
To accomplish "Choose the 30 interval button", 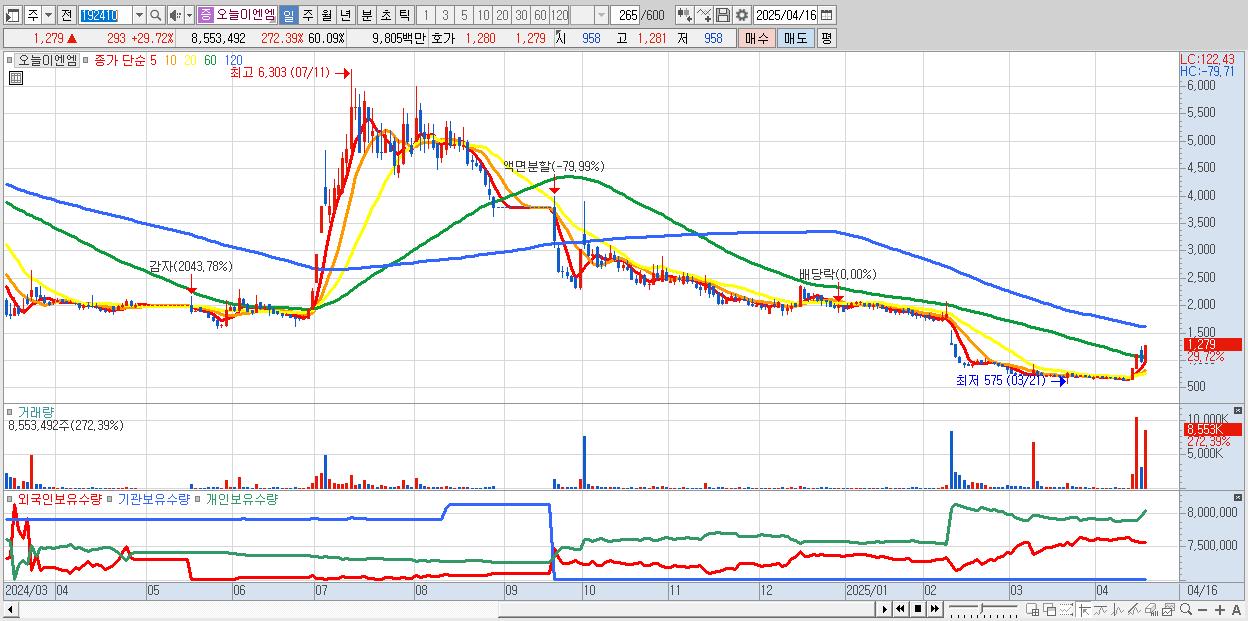I will [521, 15].
